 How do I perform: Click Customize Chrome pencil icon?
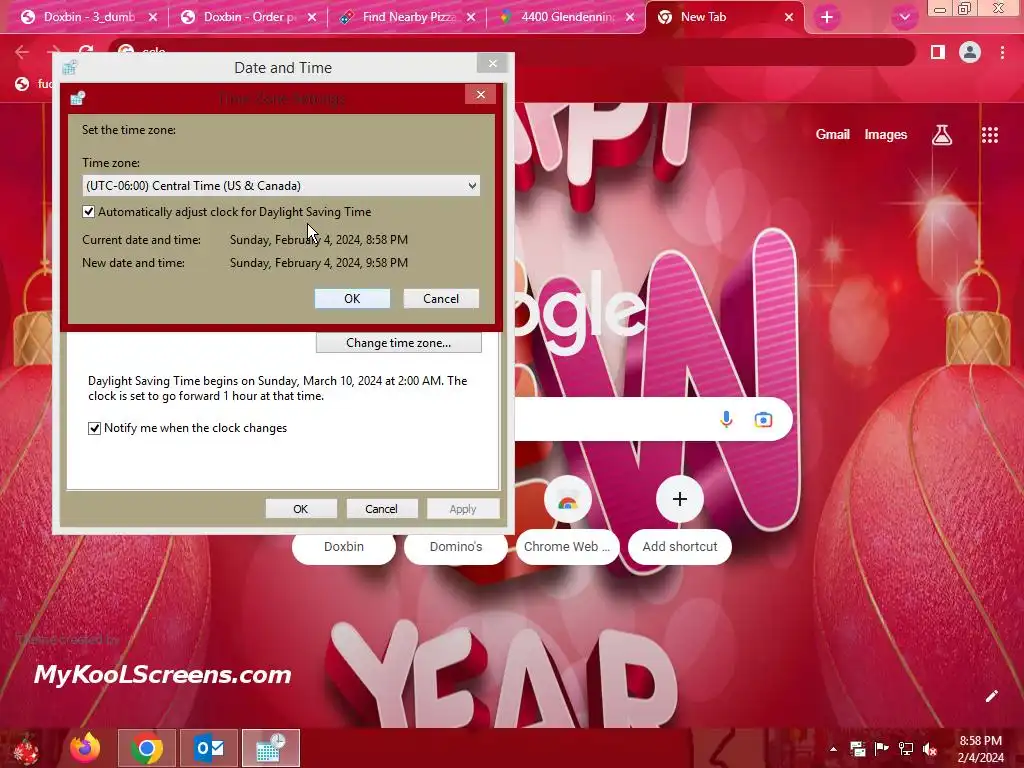(991, 696)
